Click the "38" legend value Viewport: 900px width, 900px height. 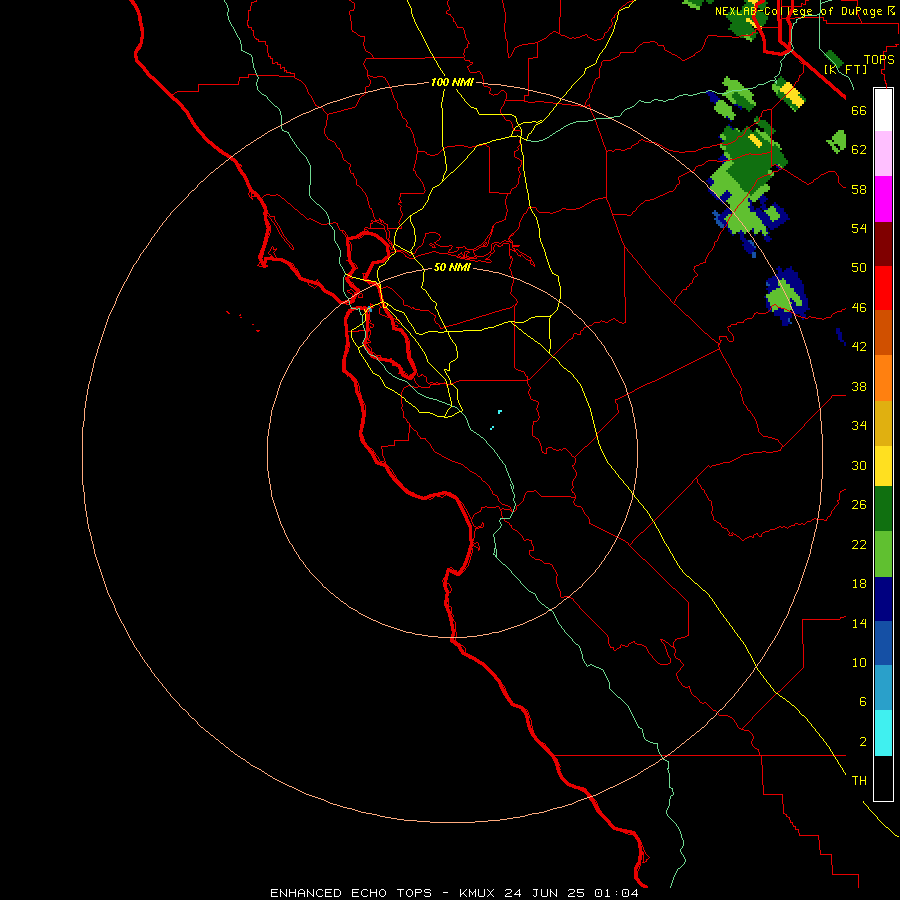(x=859, y=386)
